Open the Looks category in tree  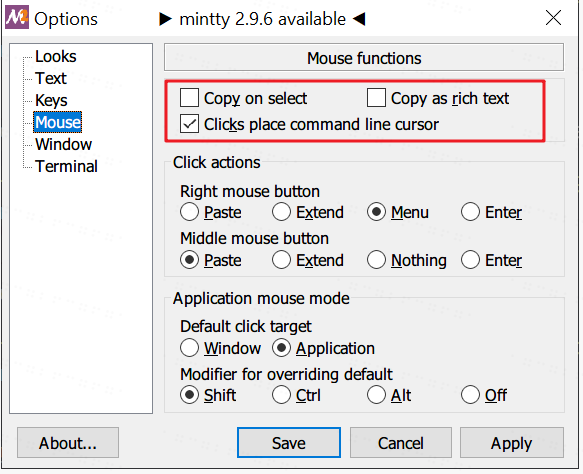[x=55, y=57]
